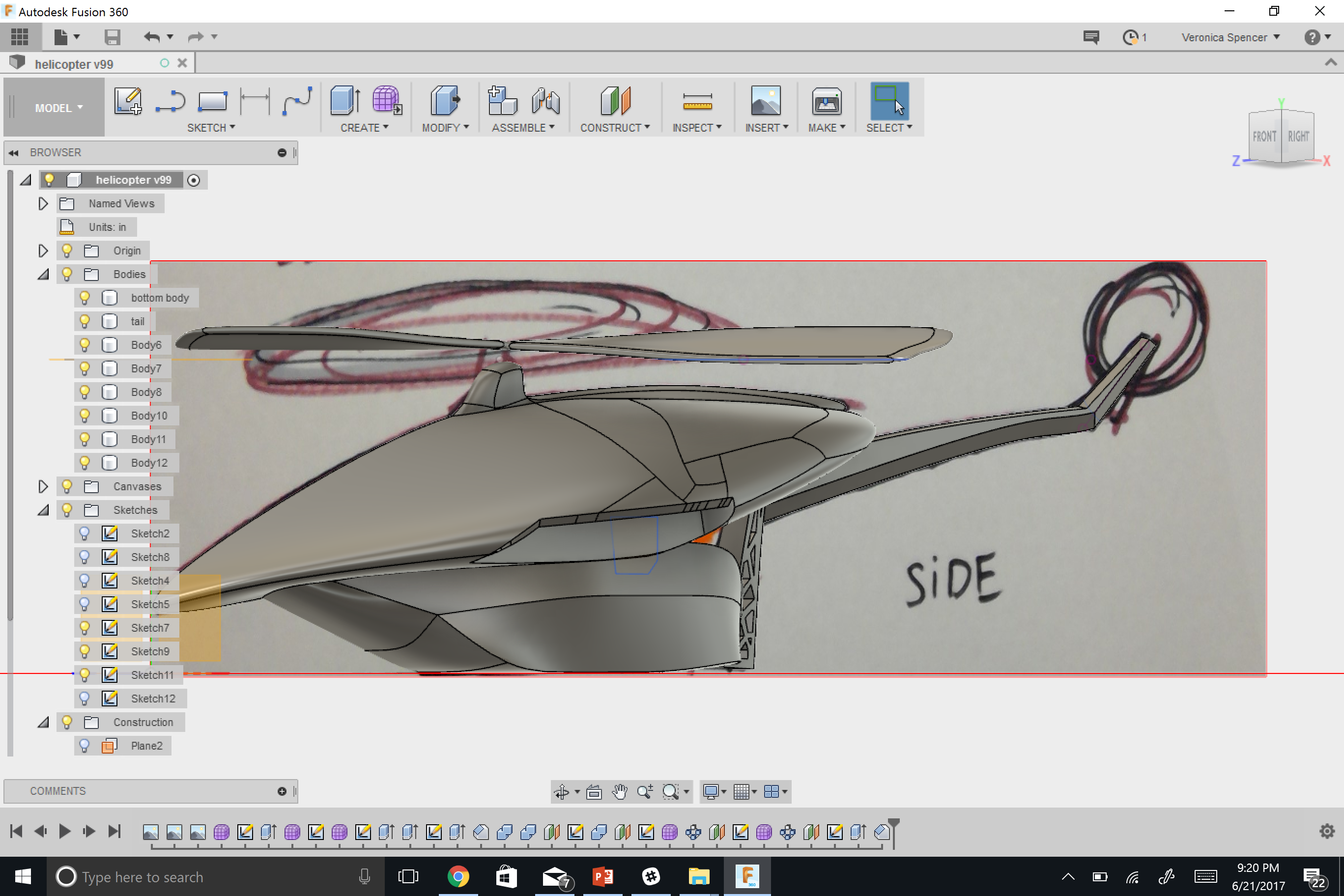Open File Explorer from the taskbar
Screen dimensions: 1344x896
point(699,876)
